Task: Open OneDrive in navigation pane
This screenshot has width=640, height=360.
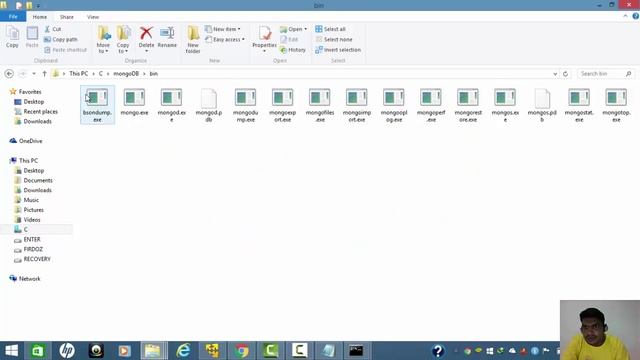Action: (26, 141)
